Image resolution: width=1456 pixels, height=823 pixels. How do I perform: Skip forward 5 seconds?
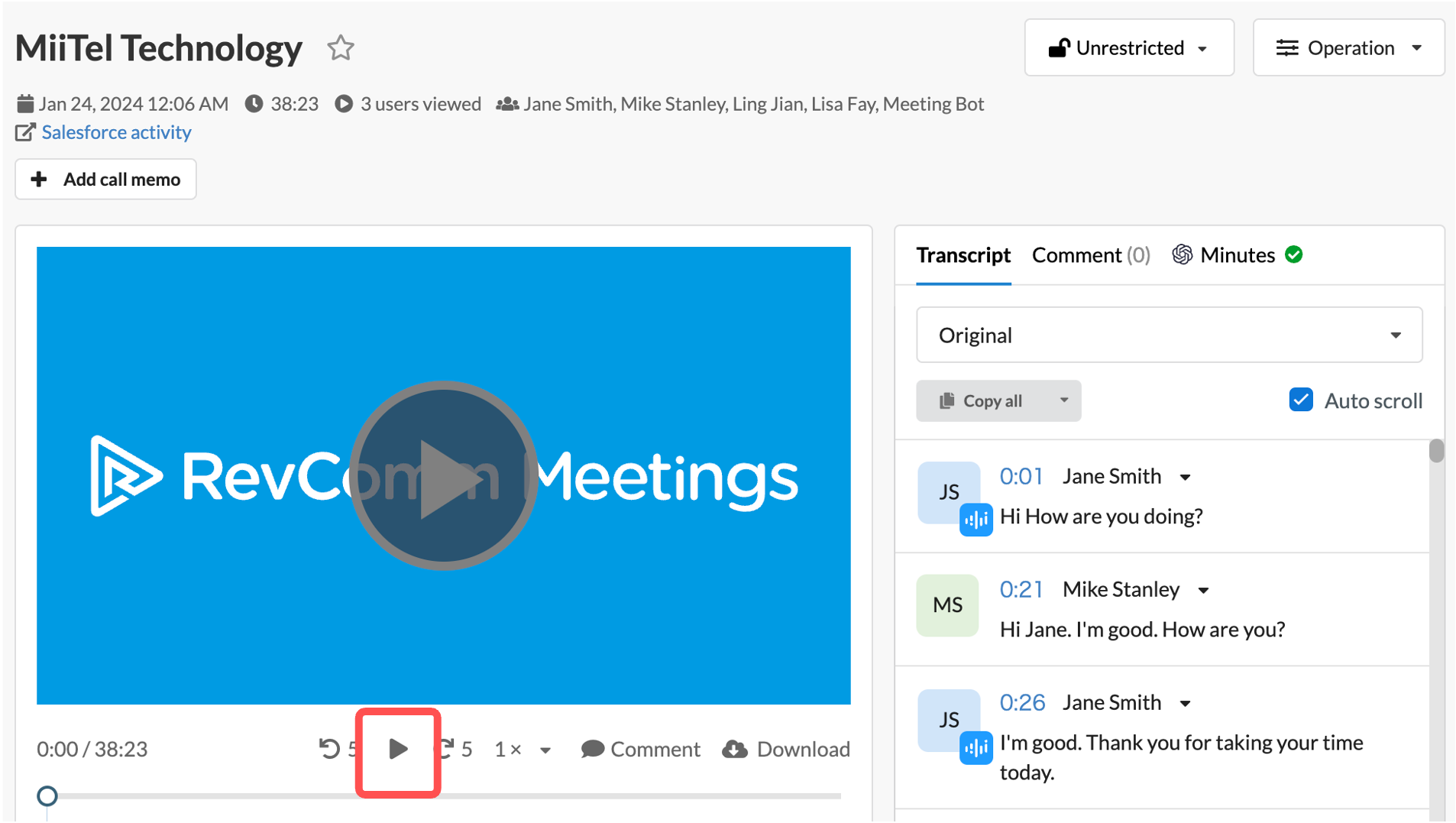pyautogui.click(x=457, y=749)
